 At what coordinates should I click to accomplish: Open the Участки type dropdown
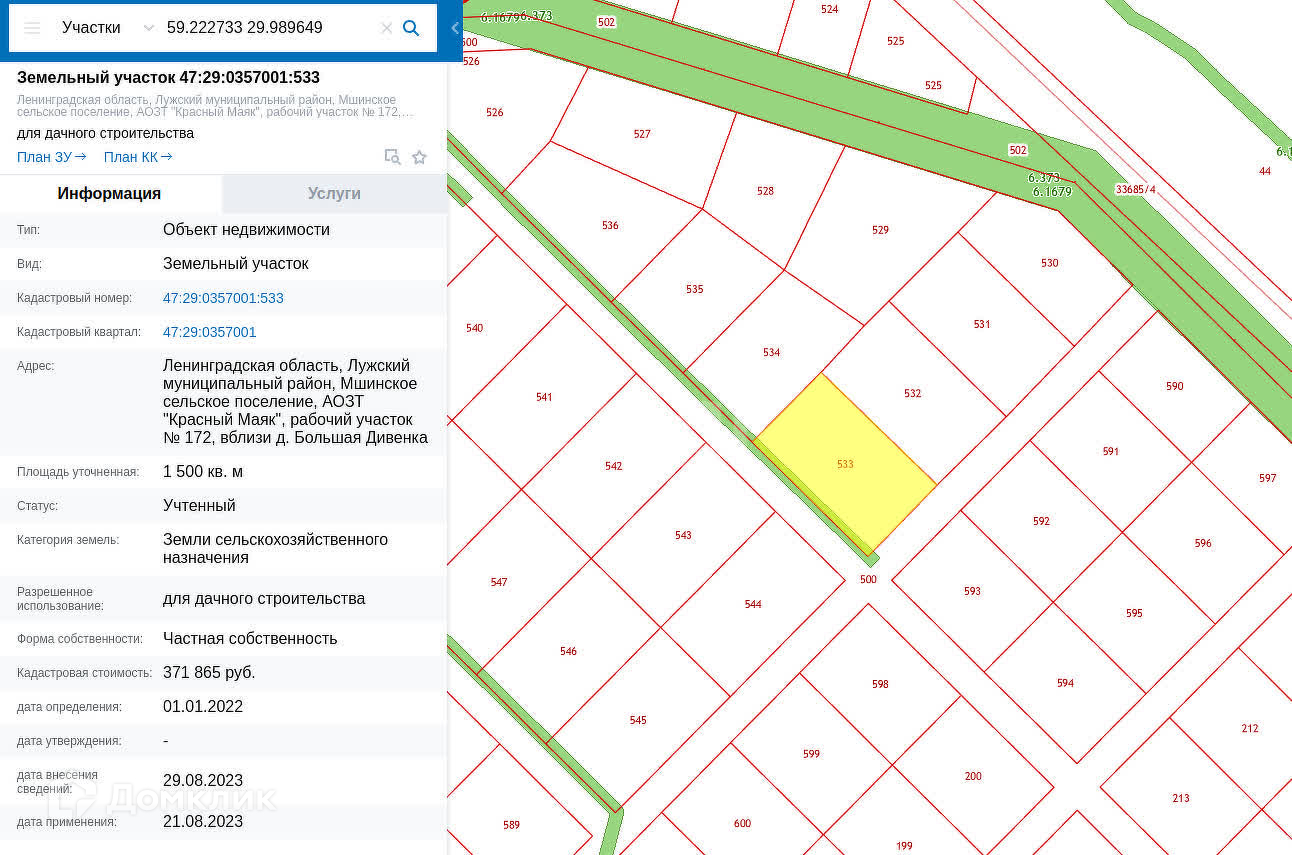click(107, 28)
